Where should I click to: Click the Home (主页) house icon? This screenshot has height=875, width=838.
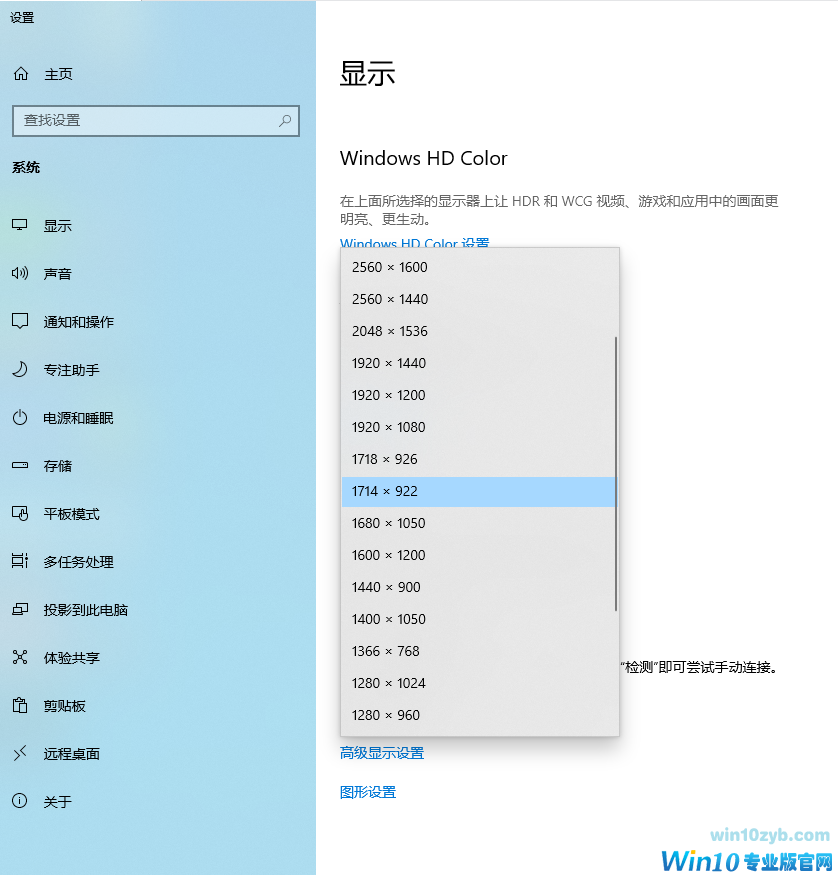coord(21,74)
